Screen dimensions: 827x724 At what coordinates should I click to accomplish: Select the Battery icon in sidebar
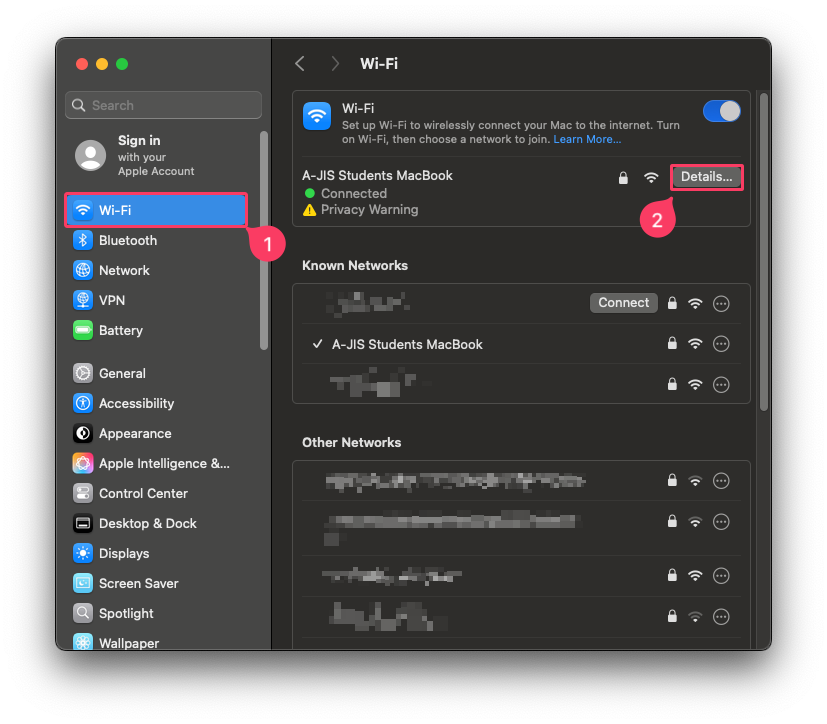(x=83, y=330)
